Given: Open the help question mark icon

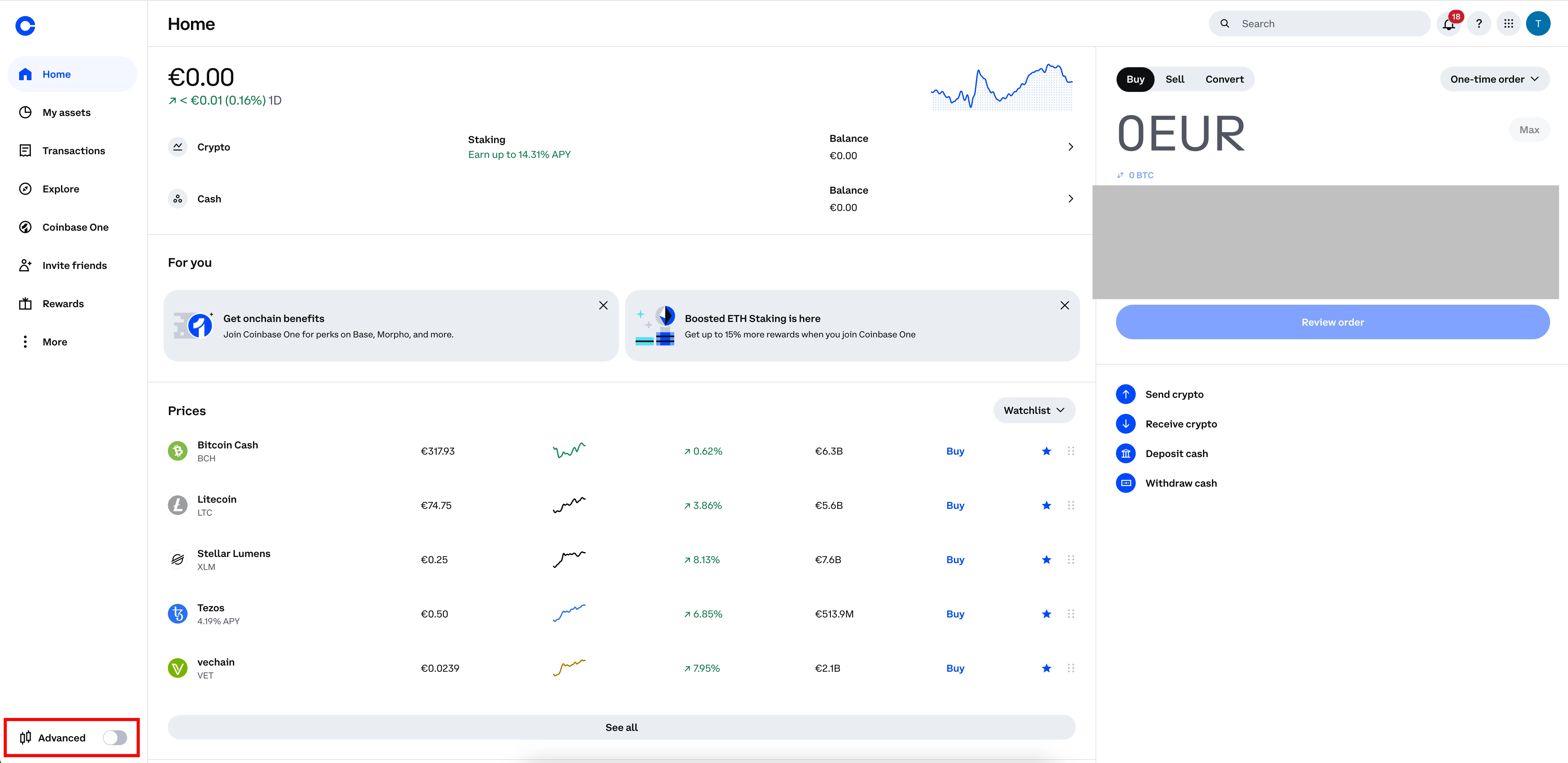Looking at the screenshot, I should tap(1479, 24).
